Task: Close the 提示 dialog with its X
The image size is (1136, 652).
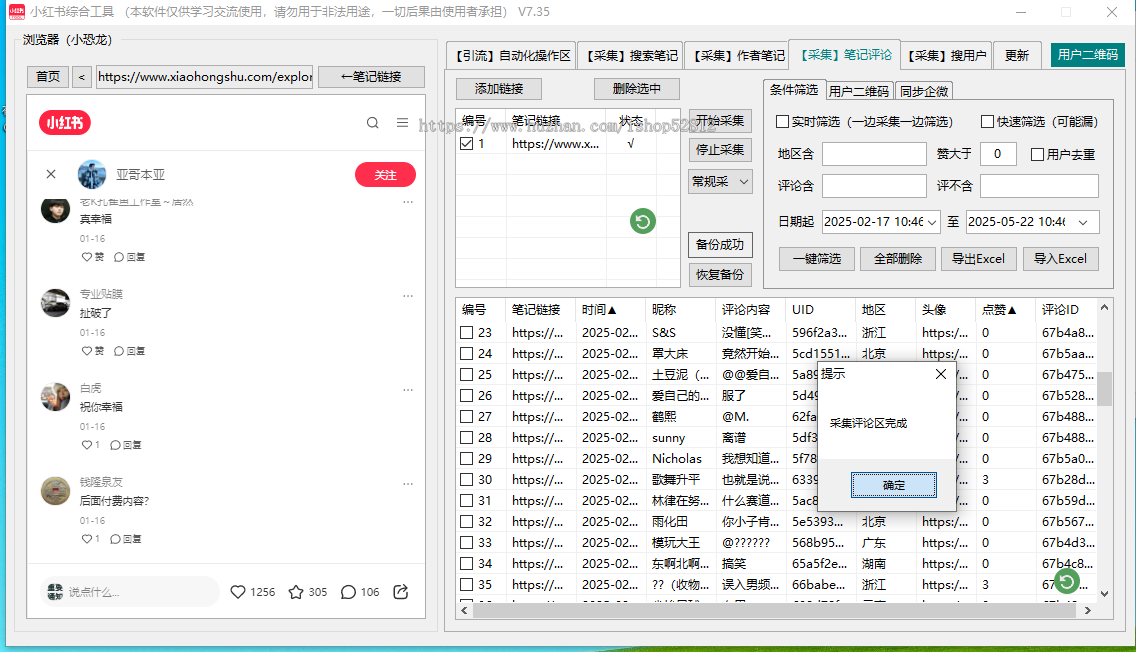Action: pos(940,374)
